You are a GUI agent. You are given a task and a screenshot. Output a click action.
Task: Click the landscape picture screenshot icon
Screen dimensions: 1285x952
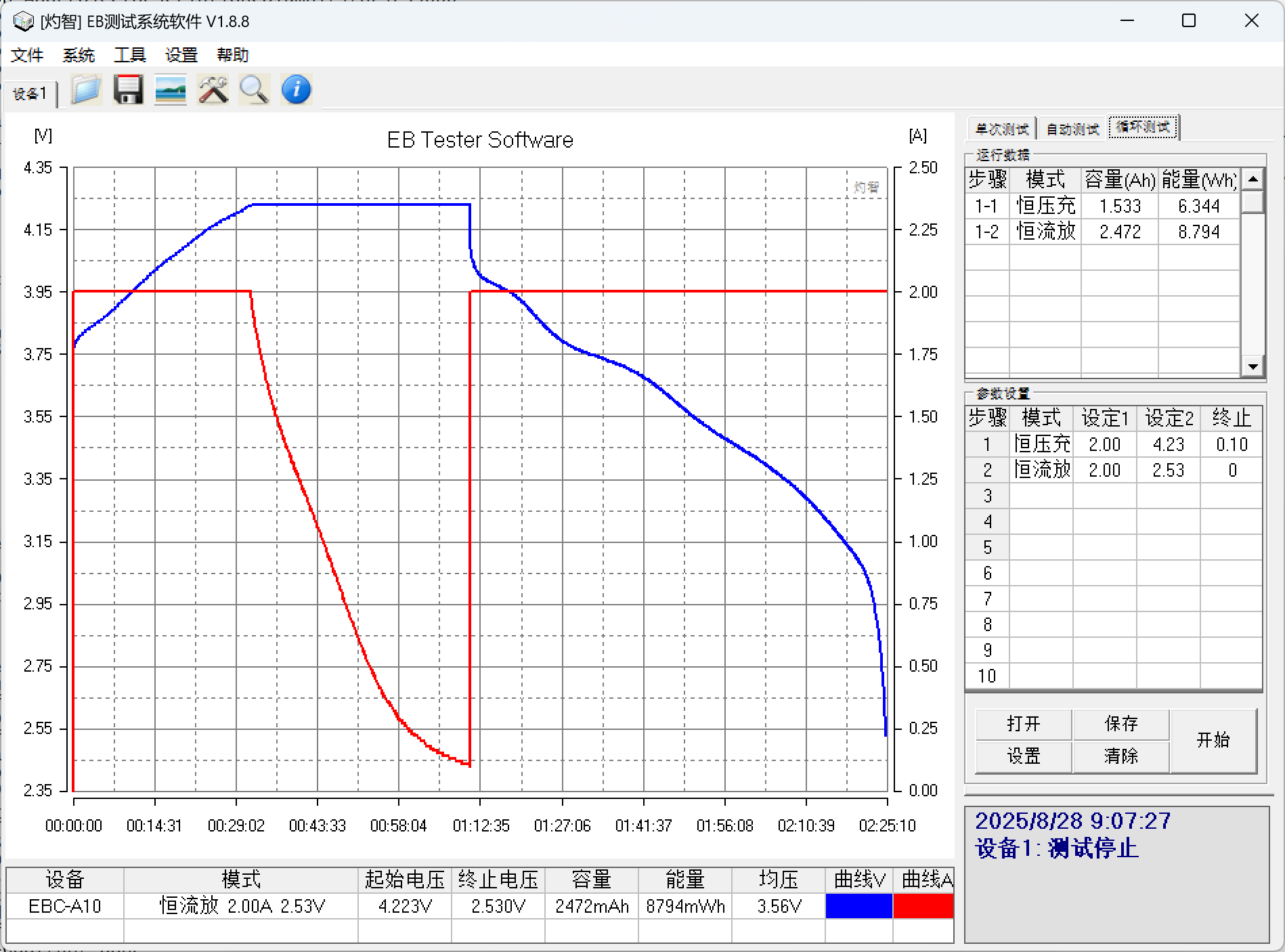(170, 89)
